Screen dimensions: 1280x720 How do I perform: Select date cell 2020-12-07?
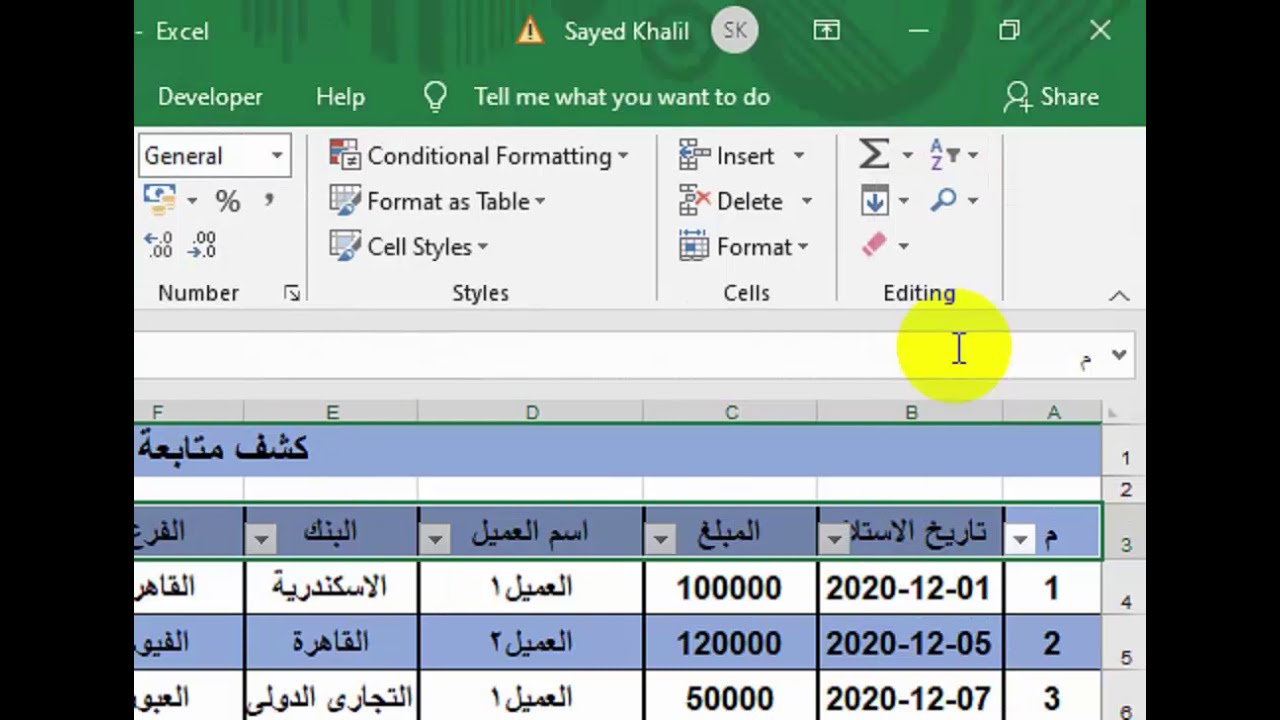click(x=910, y=696)
